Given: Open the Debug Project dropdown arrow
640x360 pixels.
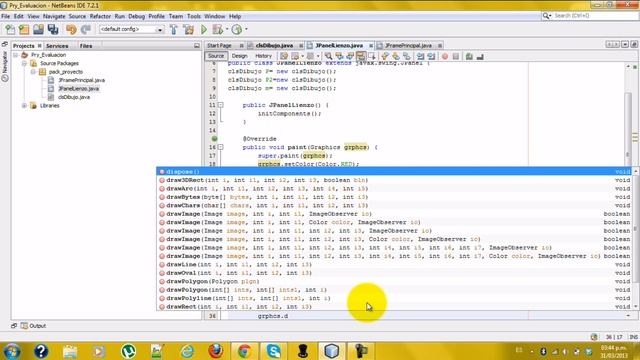Looking at the screenshot, I should tap(227, 29).
